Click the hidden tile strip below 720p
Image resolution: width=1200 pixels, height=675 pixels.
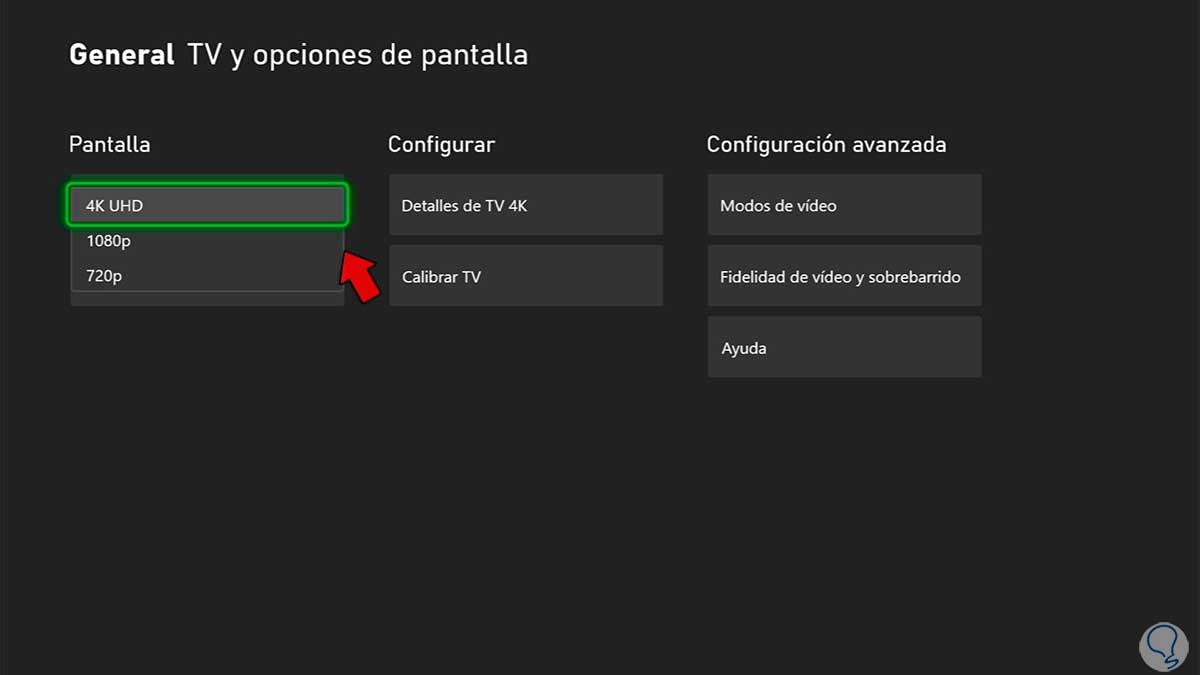click(207, 299)
